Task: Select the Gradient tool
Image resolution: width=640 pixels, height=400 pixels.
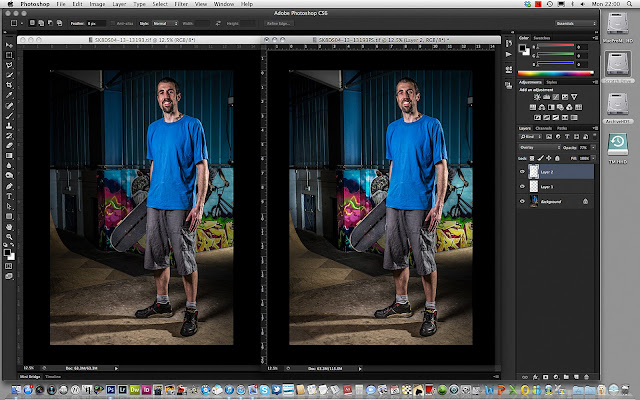Action: pos(9,156)
